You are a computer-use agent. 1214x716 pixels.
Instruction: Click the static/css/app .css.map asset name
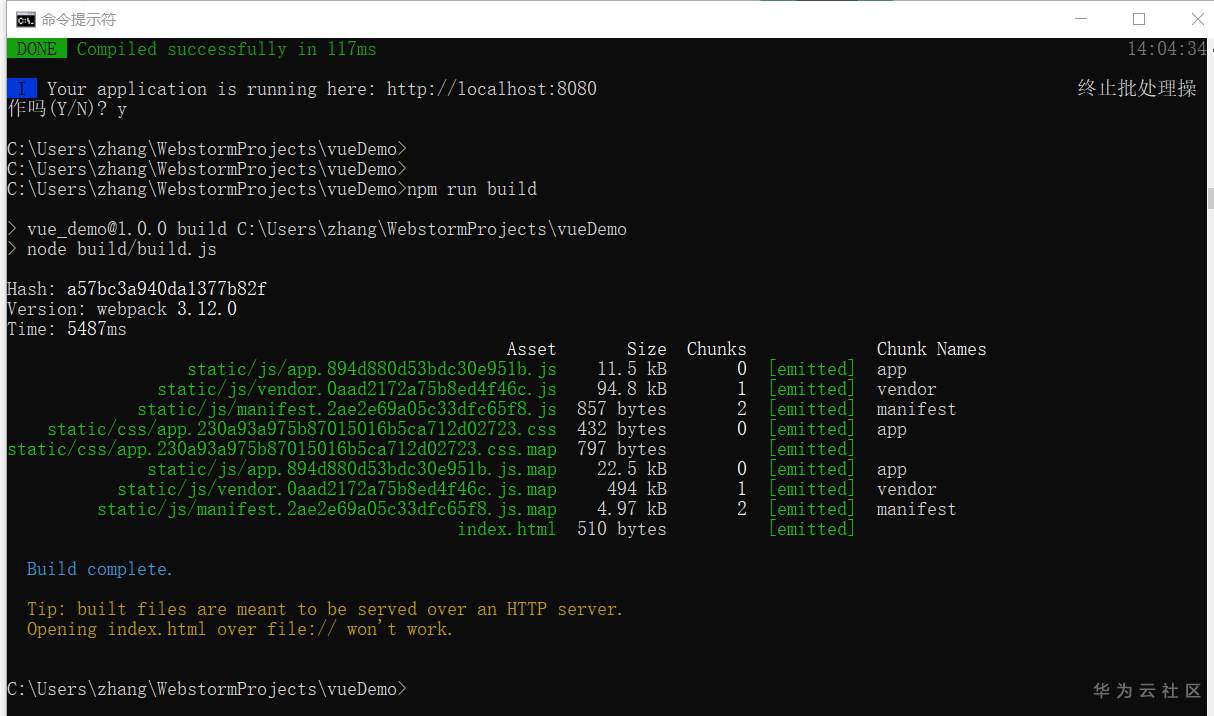[x=281, y=449]
